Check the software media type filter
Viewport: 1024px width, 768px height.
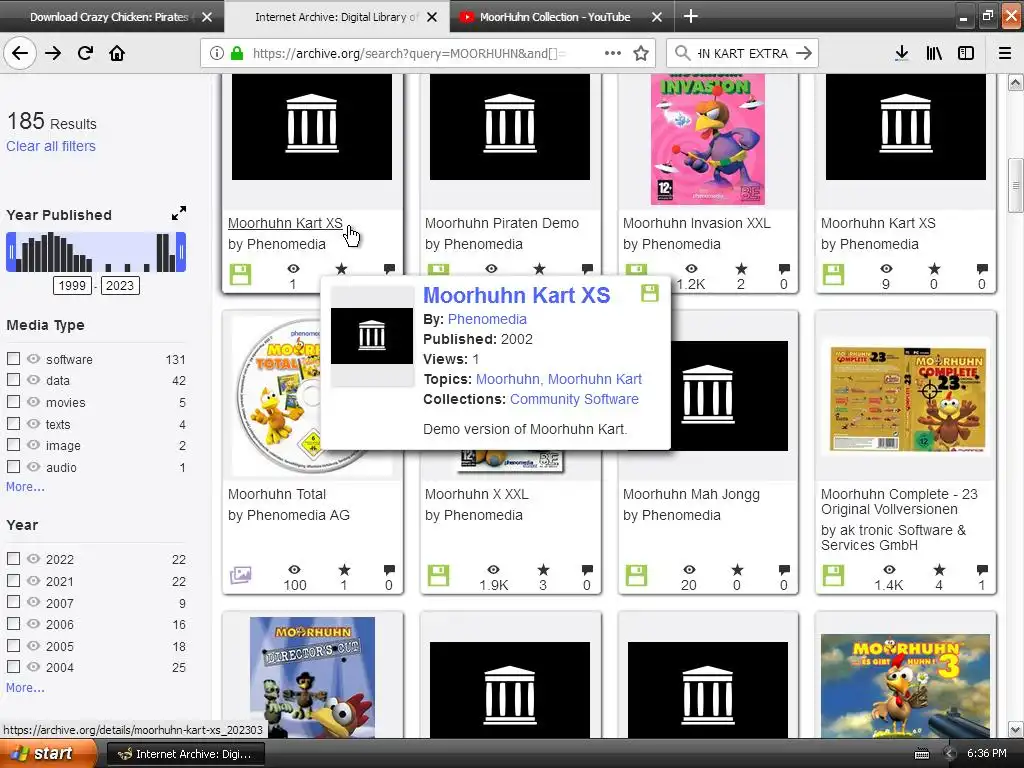[x=13, y=359]
